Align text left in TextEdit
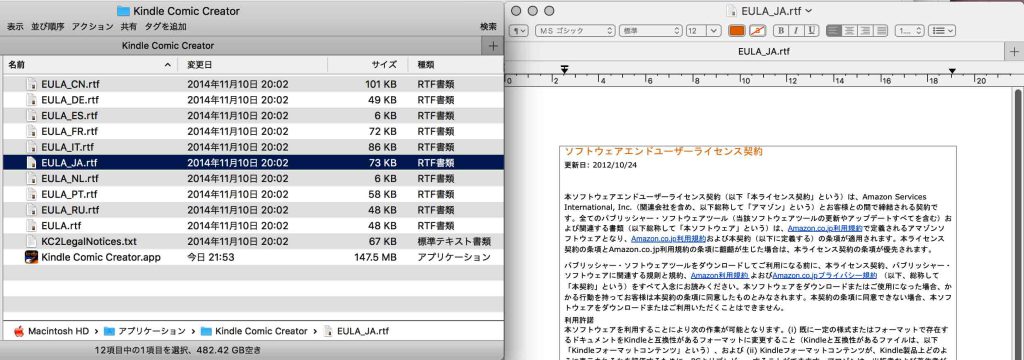1024x360 pixels. 833,31
